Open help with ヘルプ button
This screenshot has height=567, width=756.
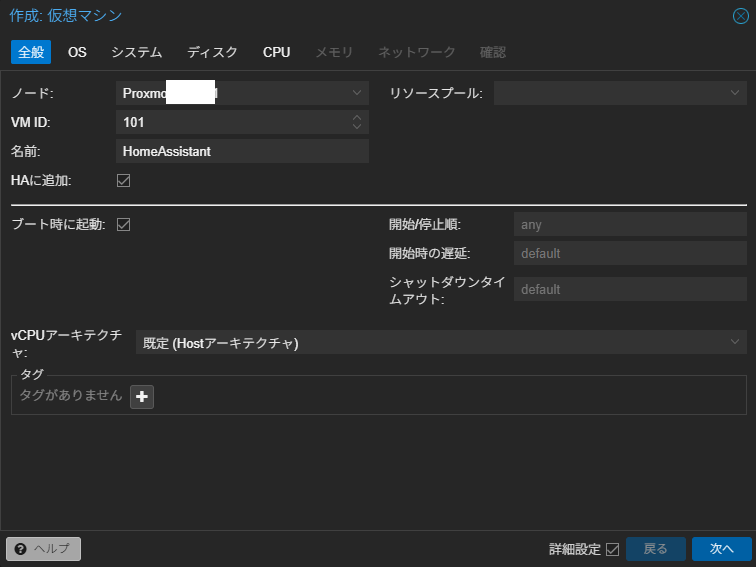[43, 549]
